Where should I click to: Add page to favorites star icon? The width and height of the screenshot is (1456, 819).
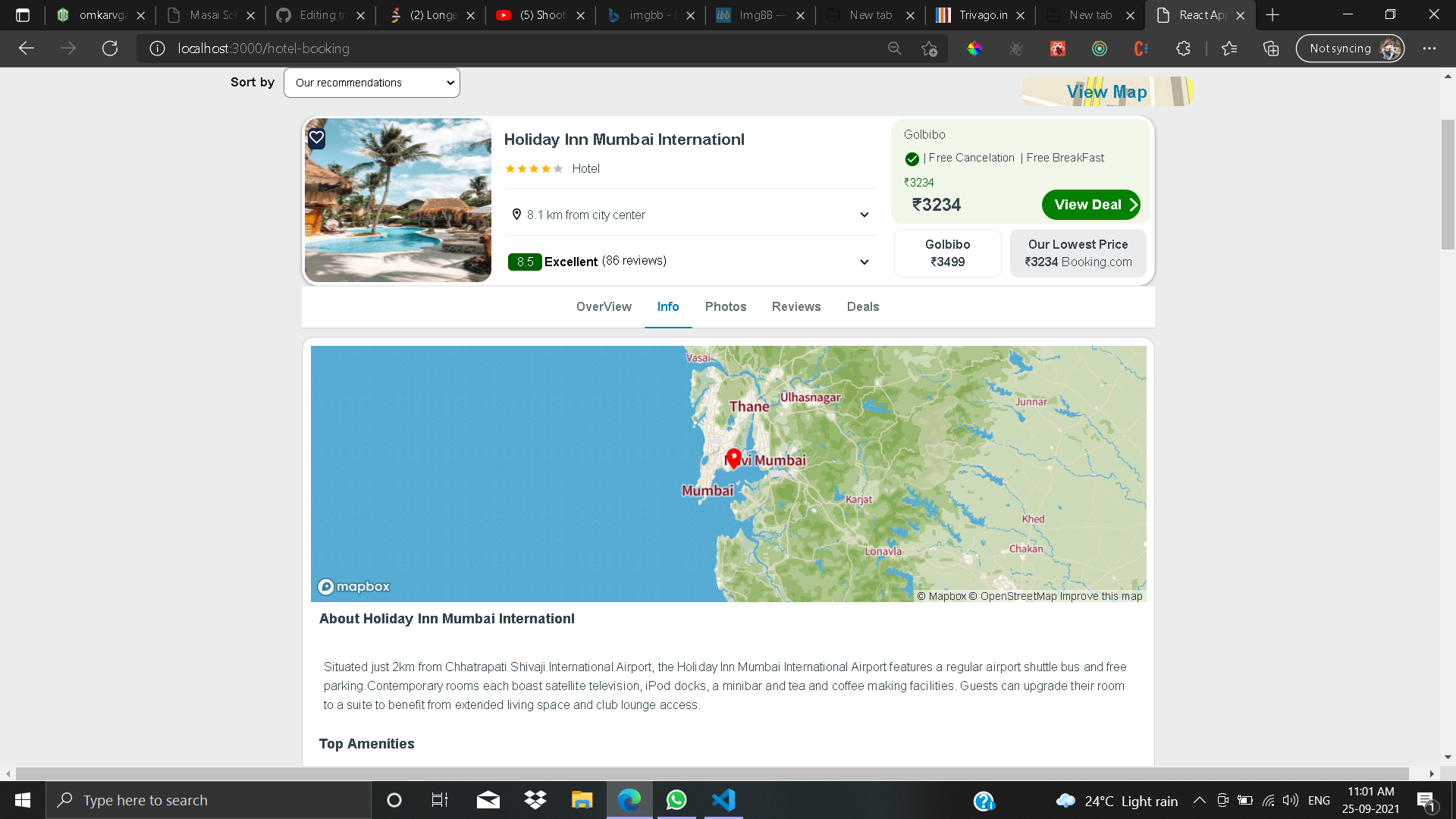pos(929,49)
